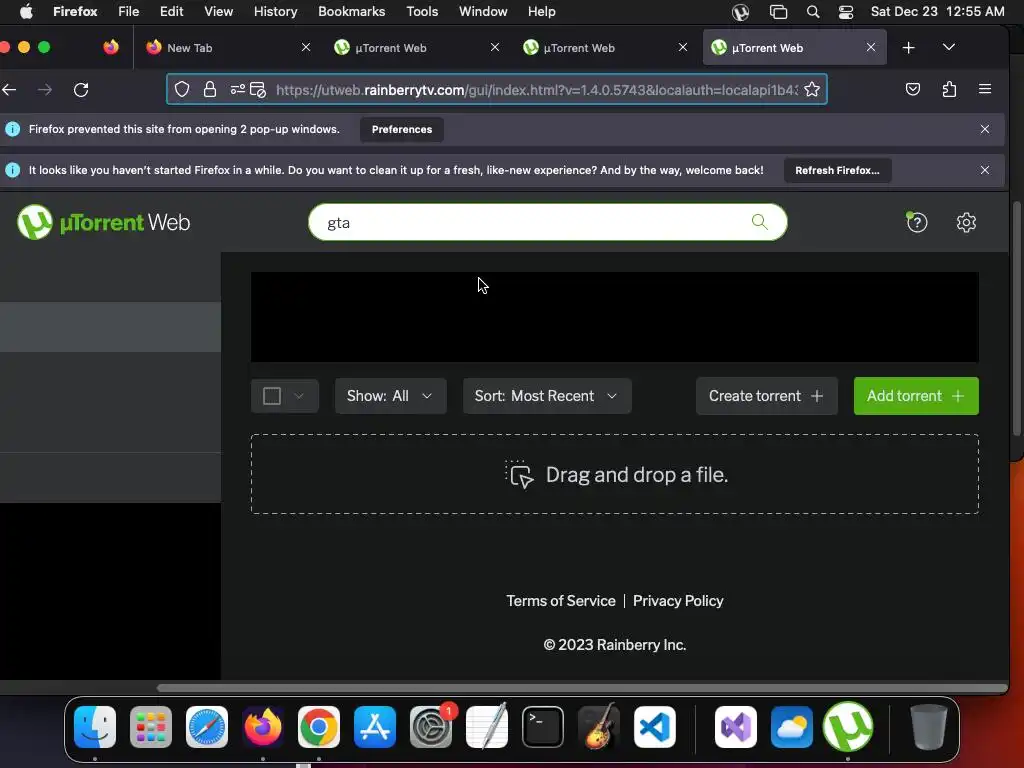This screenshot has width=1024, height=768.
Task: Open the list all tabs chevron
Action: coord(949,47)
